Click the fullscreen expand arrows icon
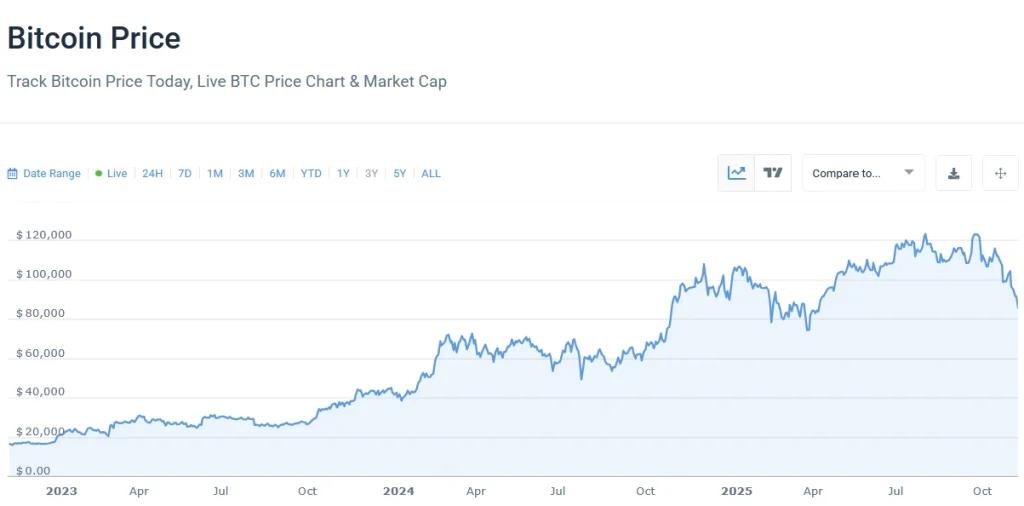 tap(1000, 173)
